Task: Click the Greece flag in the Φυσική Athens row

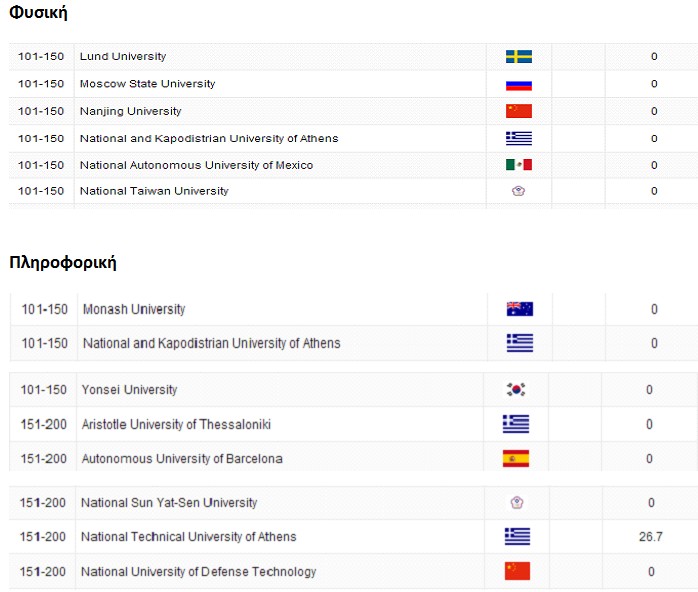Action: coord(519,138)
